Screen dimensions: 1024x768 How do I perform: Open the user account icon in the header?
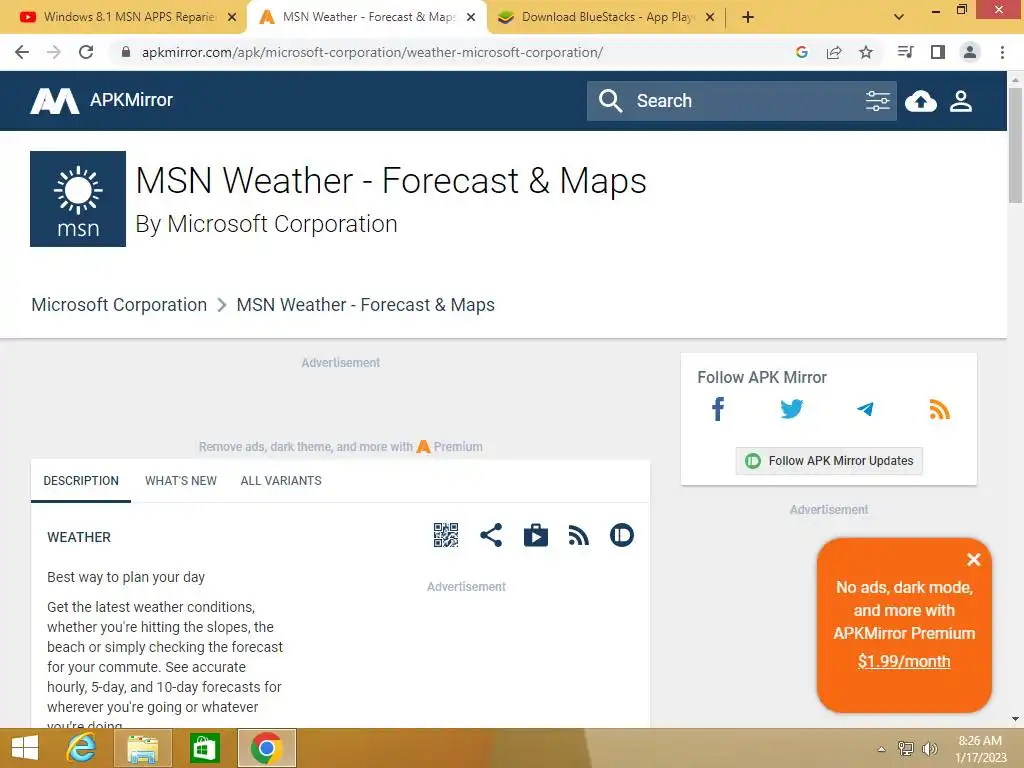pyautogui.click(x=961, y=101)
